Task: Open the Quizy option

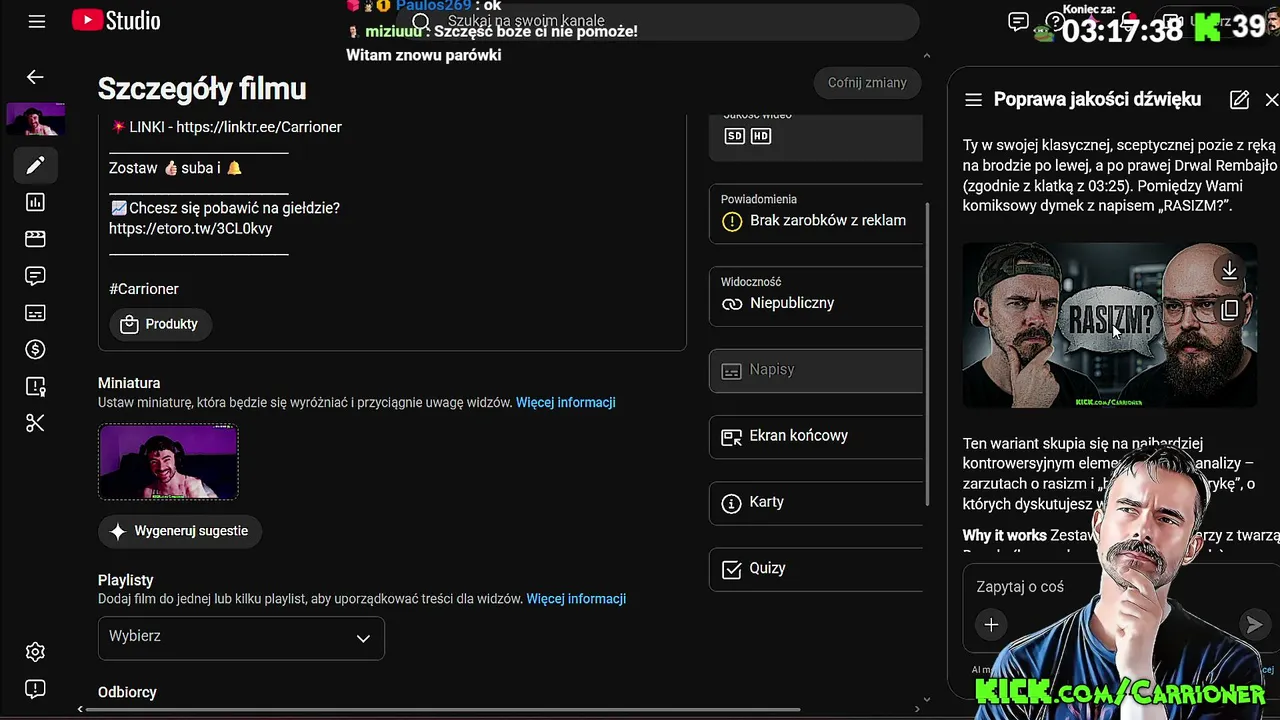Action: [816, 568]
